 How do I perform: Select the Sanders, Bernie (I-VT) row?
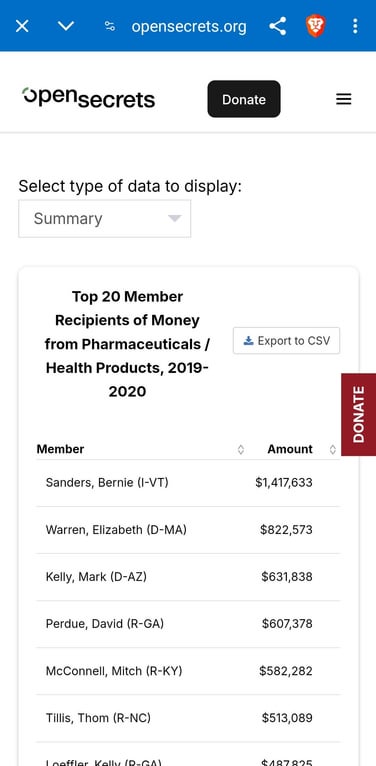pos(188,483)
